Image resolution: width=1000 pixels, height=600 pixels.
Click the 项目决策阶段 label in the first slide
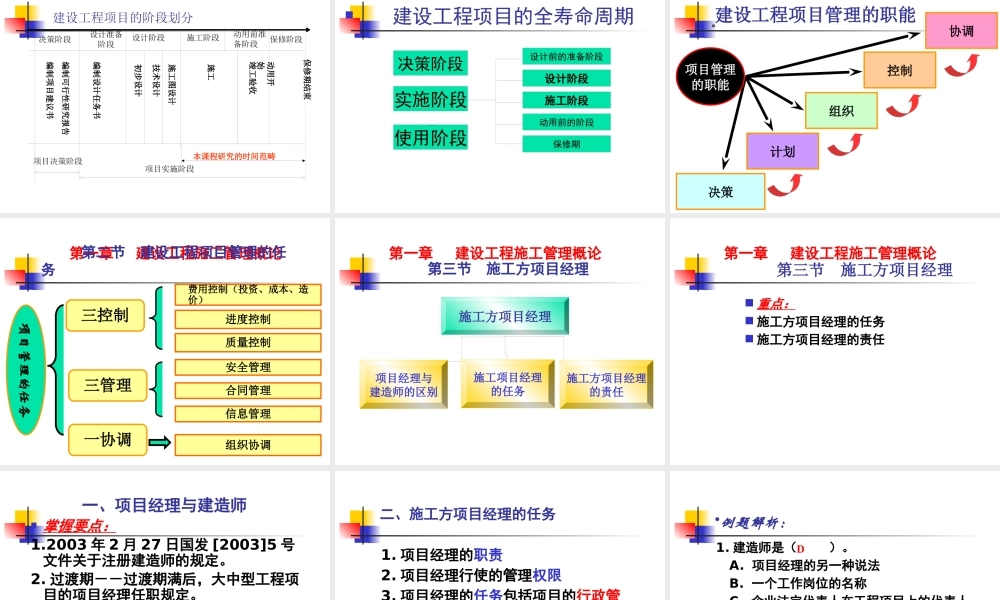click(x=58, y=161)
